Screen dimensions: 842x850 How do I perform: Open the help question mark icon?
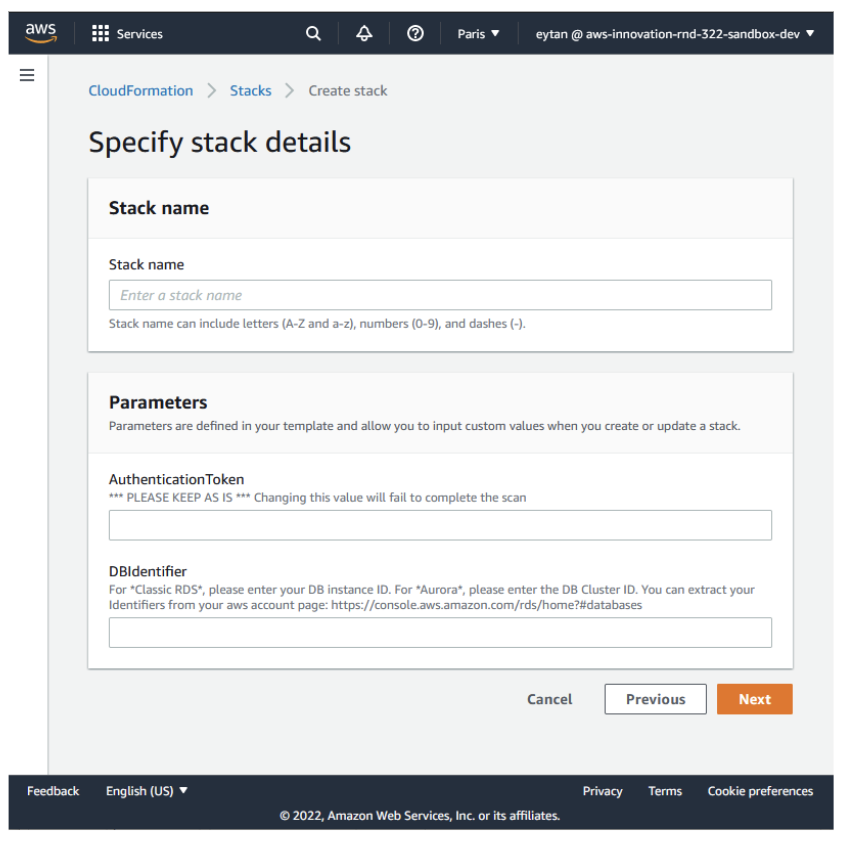tap(415, 34)
